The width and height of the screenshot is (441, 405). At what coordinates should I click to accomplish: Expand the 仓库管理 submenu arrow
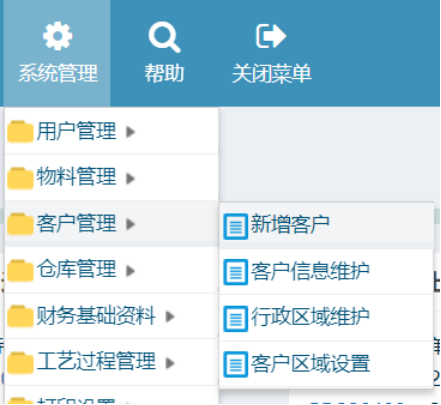pos(130,271)
